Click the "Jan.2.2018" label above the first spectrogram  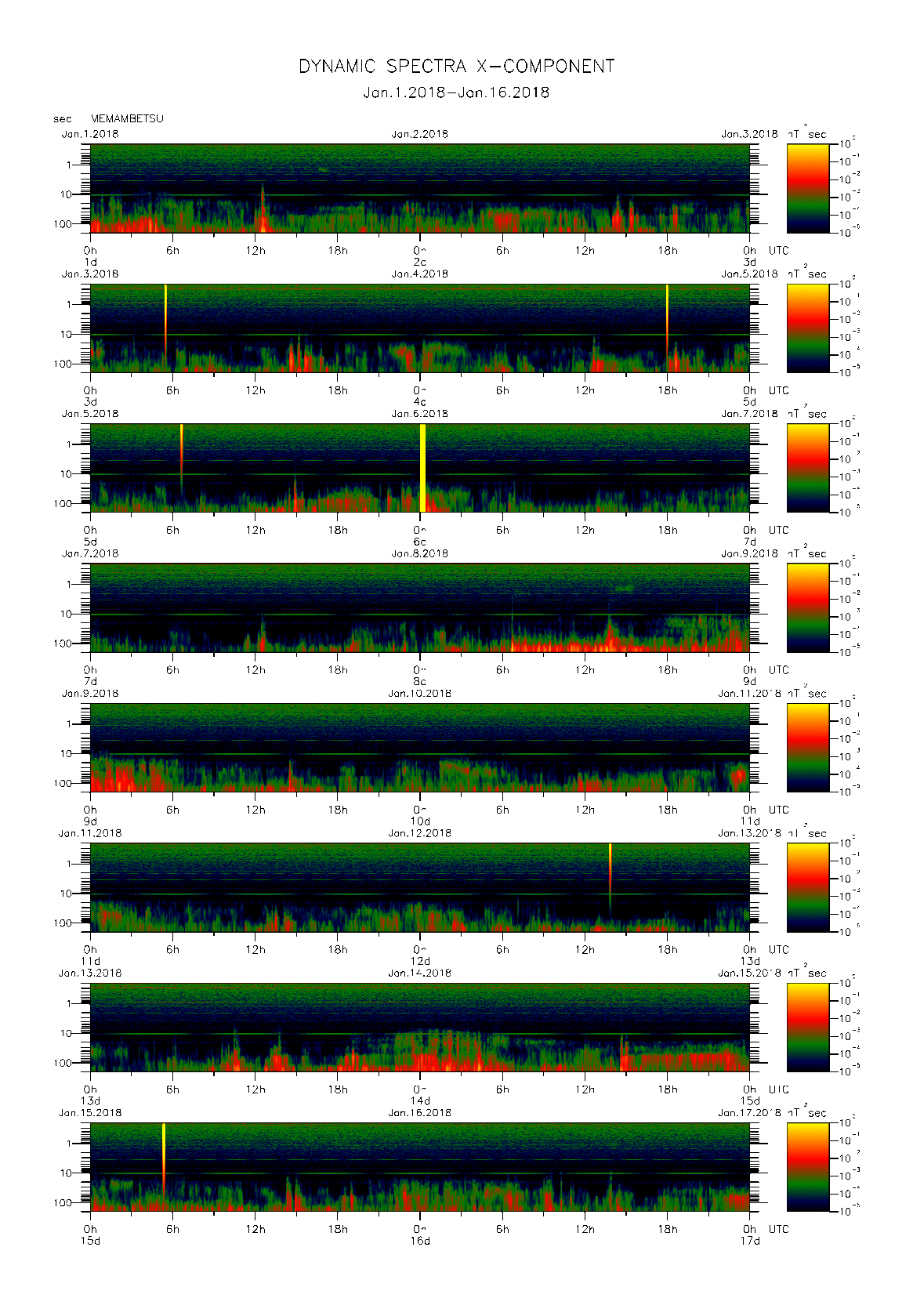click(420, 134)
